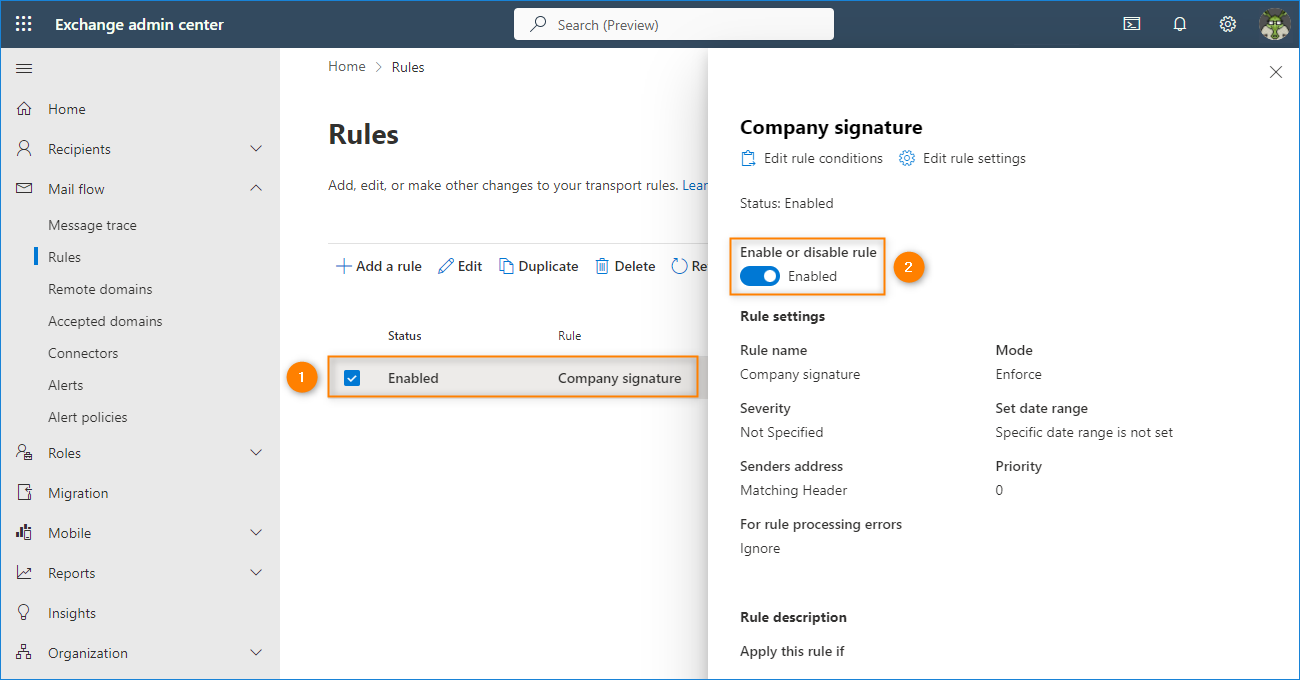This screenshot has width=1300, height=680.
Task: Click the Enabled status cell in list
Action: coord(413,378)
